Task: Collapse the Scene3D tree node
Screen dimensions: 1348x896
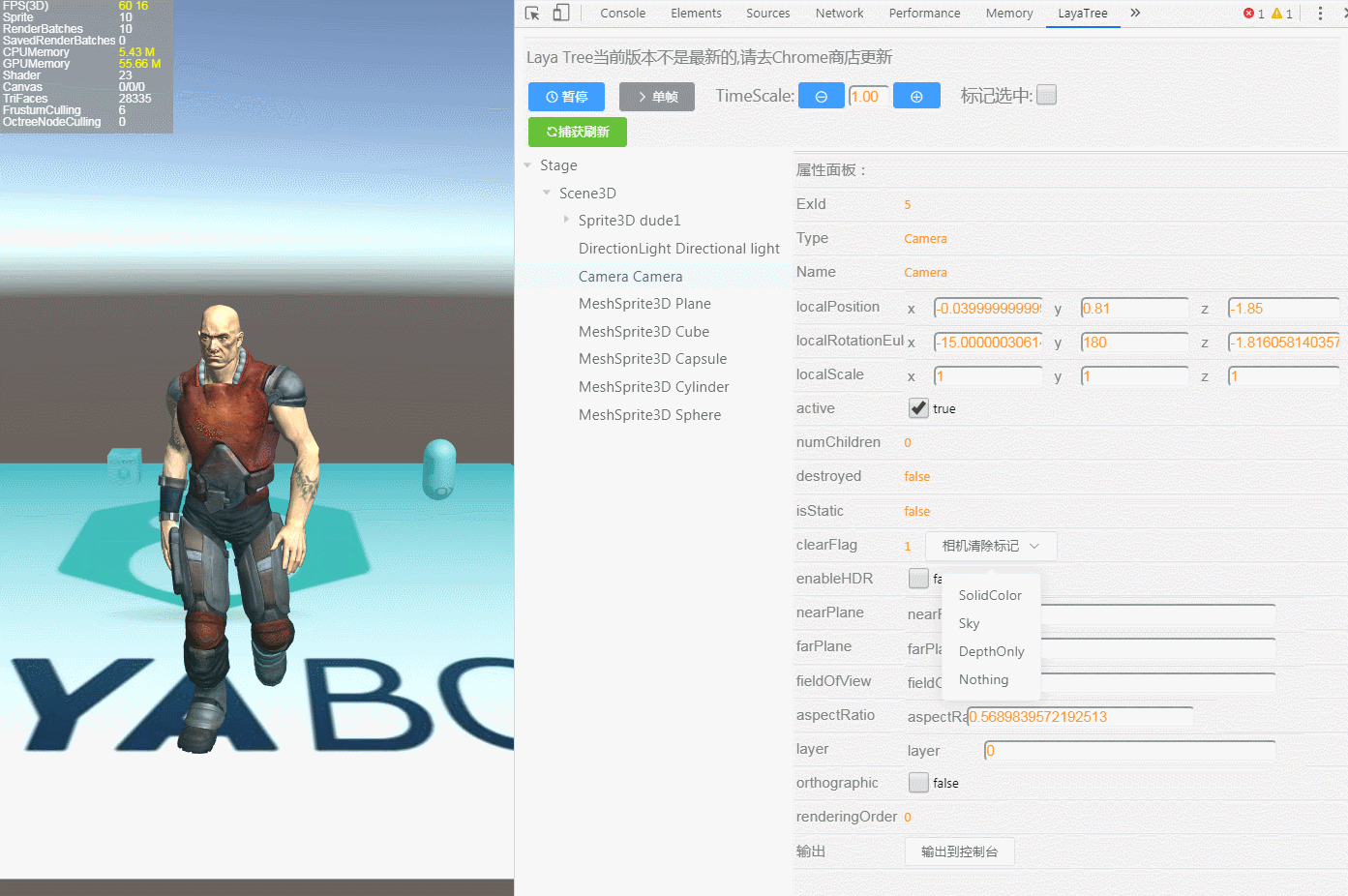Action: point(547,194)
